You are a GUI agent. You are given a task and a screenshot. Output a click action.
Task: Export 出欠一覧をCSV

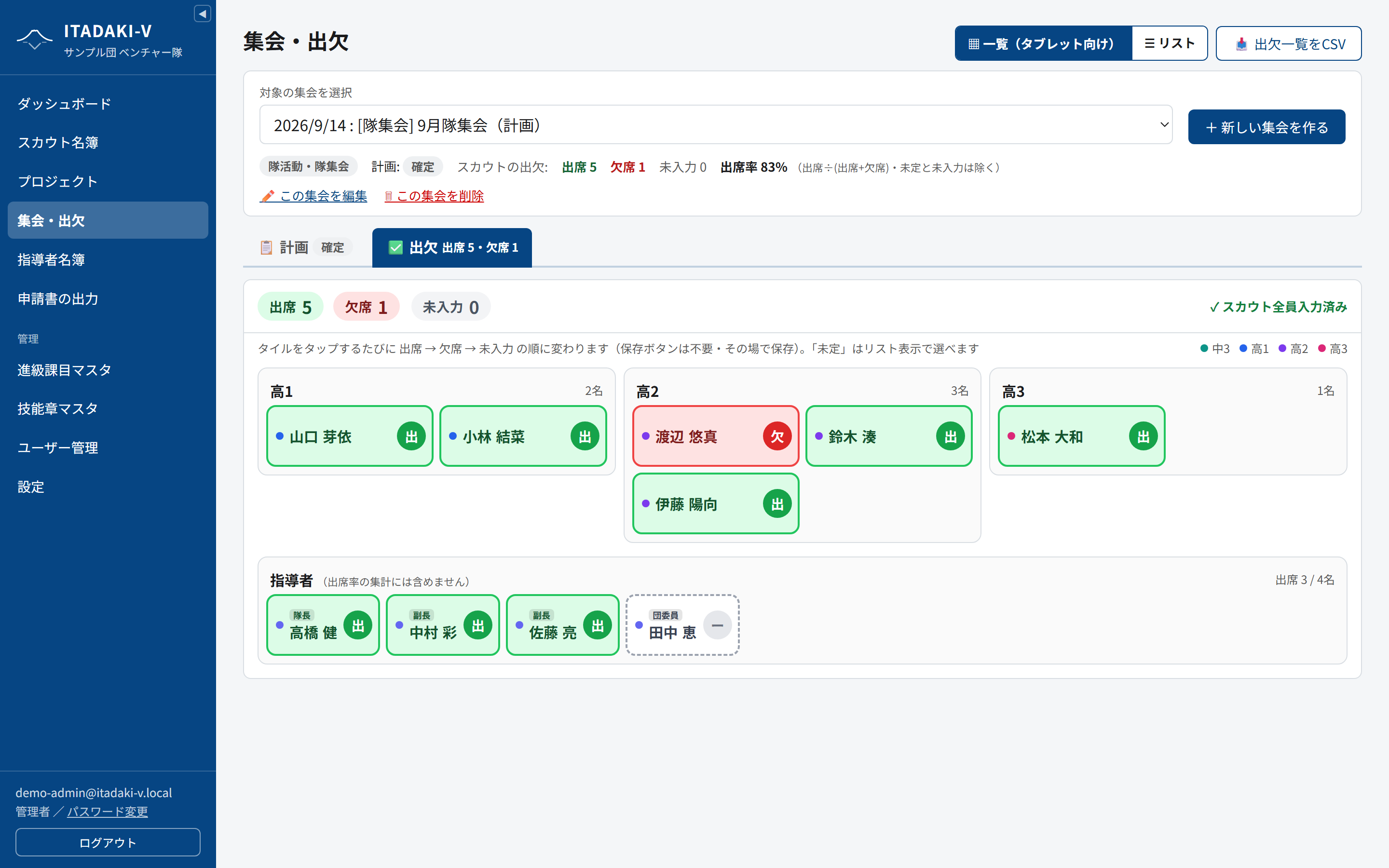tap(1289, 43)
